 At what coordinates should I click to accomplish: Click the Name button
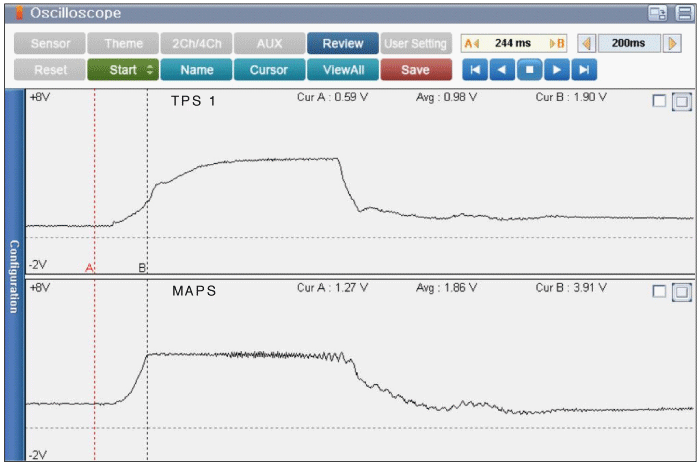[196, 70]
